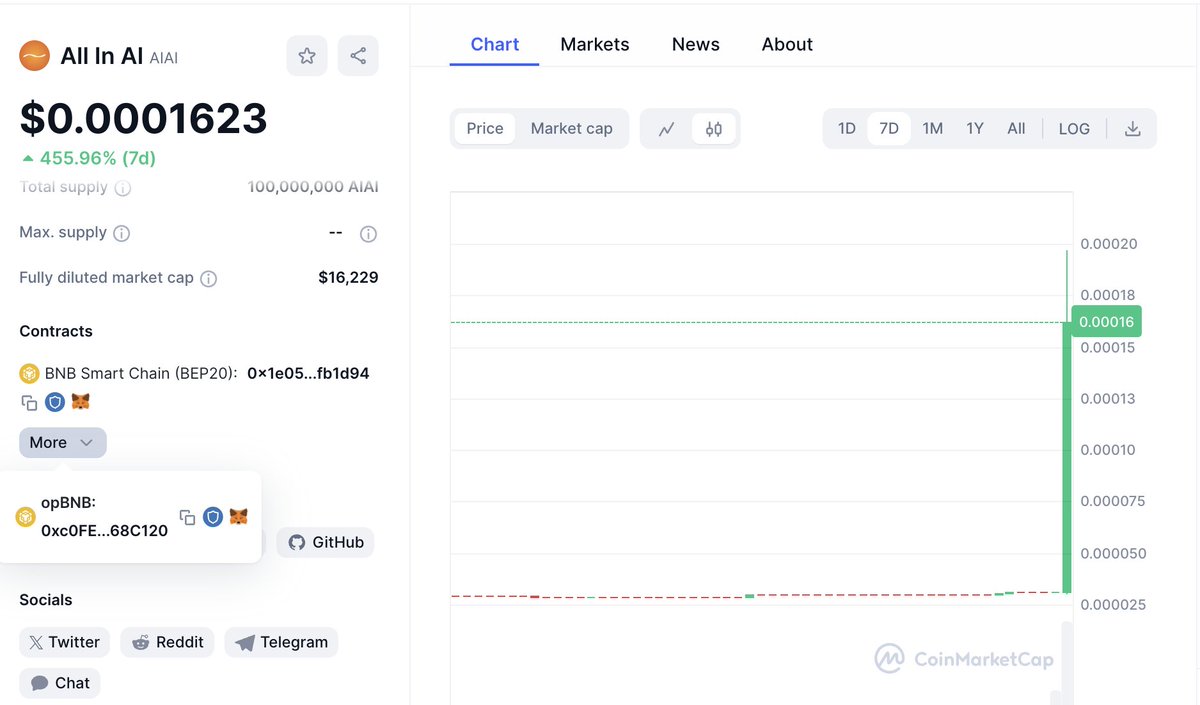Click BEP20 contract shield icon

click(55, 402)
